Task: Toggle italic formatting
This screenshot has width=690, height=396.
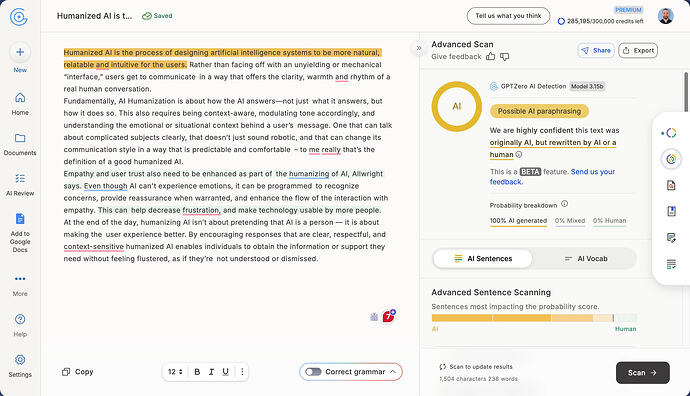Action: click(x=211, y=372)
